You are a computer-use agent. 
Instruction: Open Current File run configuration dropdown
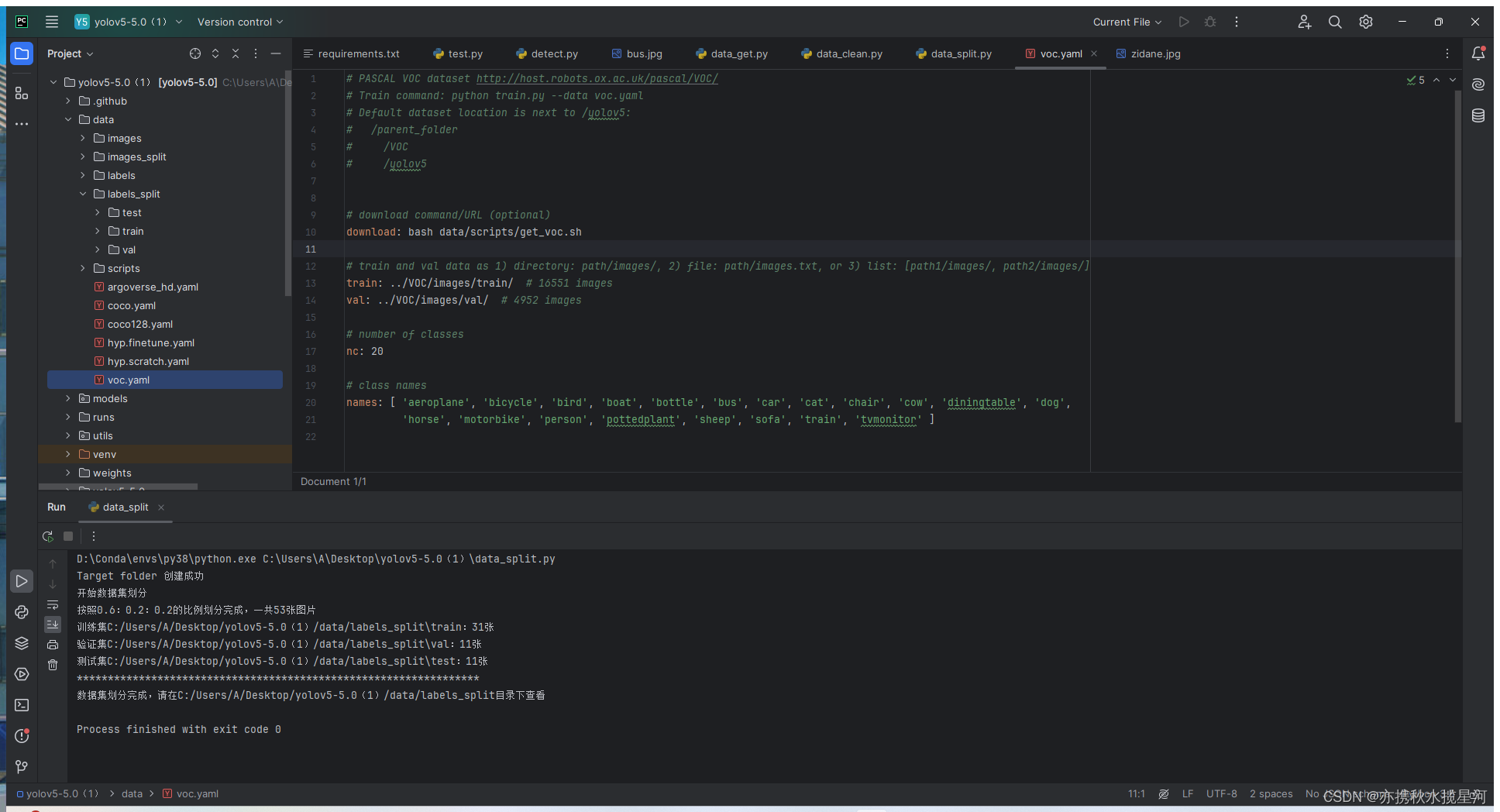1127,22
